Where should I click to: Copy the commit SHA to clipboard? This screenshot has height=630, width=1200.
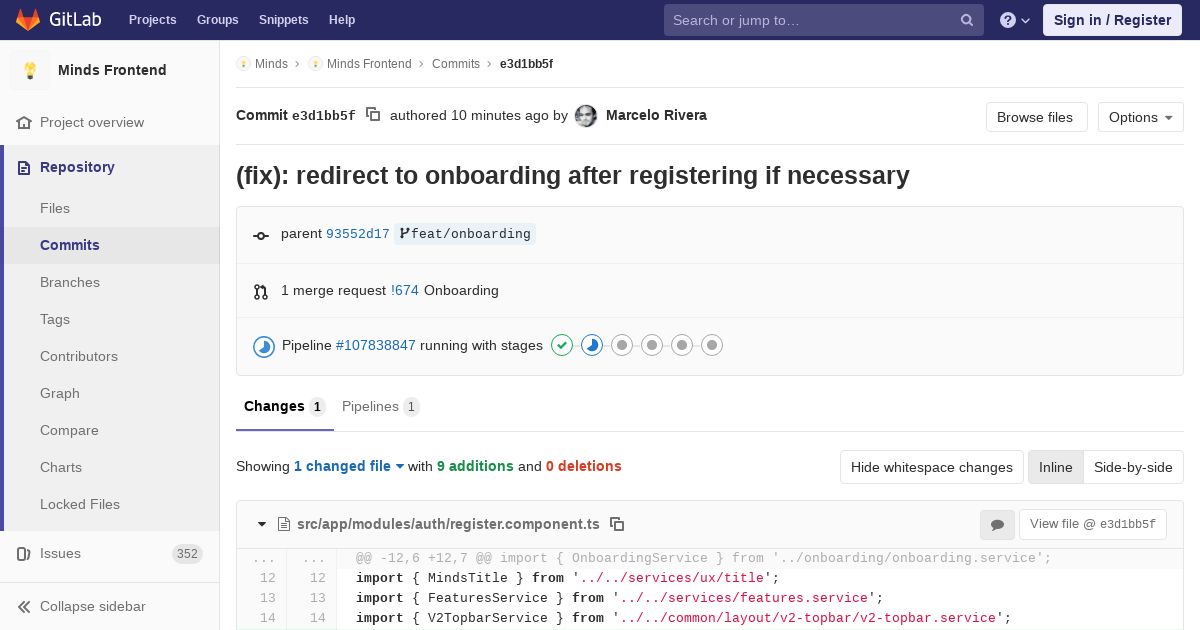[x=373, y=115]
